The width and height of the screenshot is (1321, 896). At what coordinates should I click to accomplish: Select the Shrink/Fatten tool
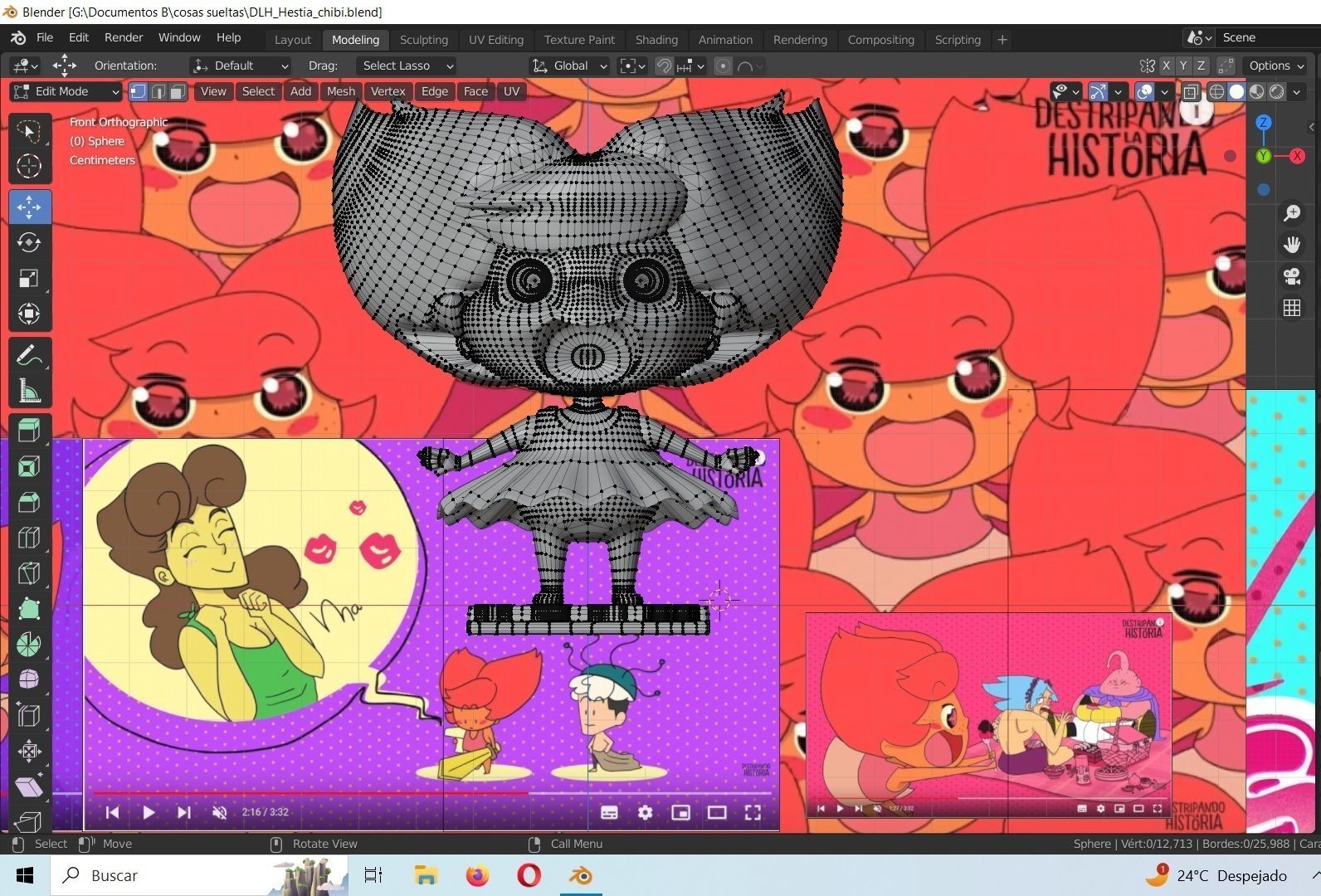tap(30, 751)
